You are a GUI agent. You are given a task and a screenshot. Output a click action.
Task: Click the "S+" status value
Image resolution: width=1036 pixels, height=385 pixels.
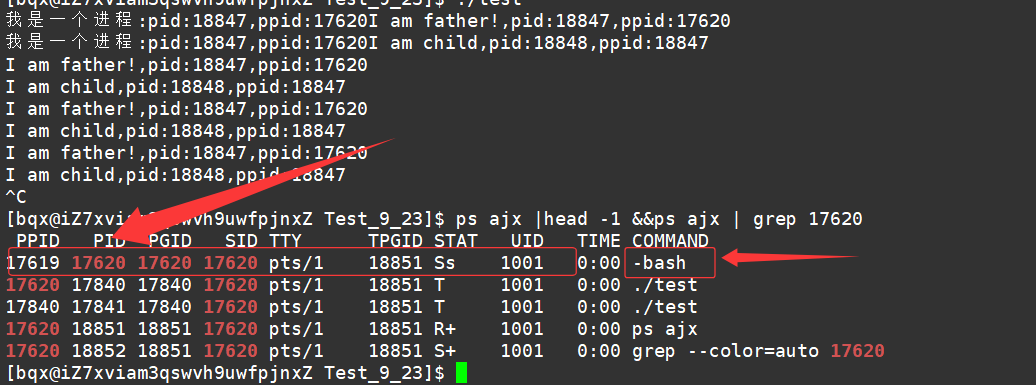tap(445, 351)
